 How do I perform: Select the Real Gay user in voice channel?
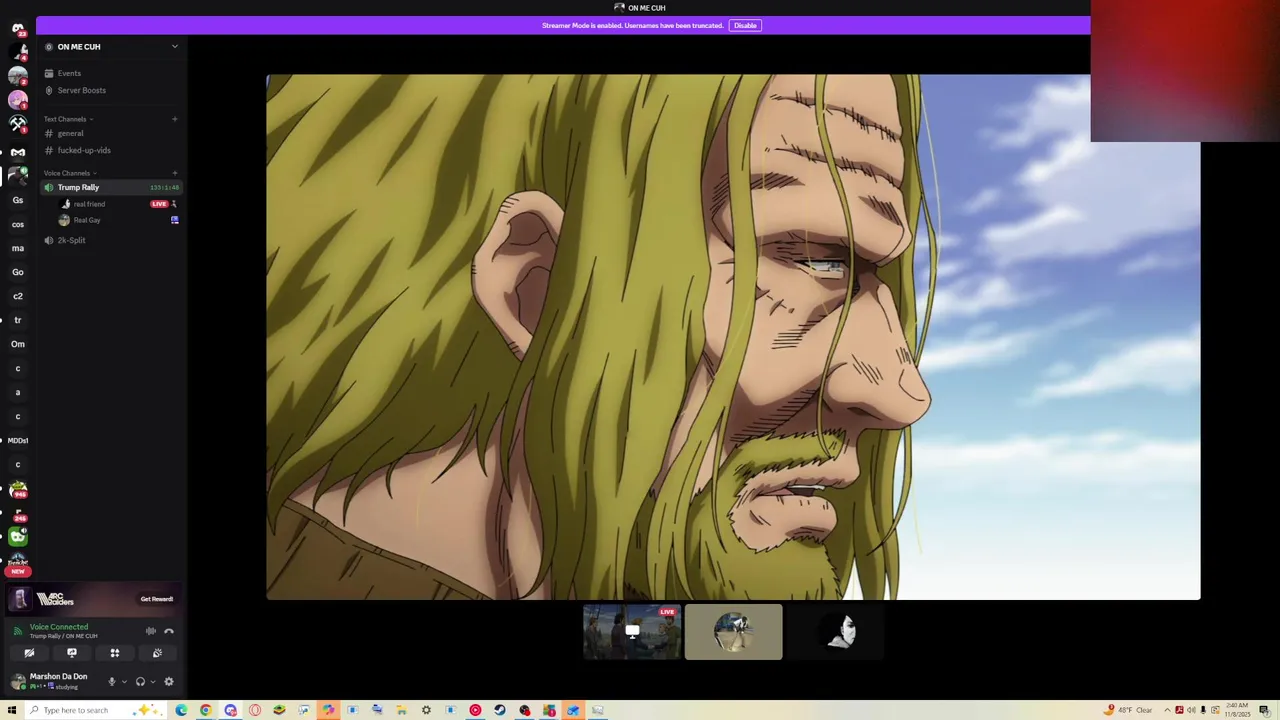coord(87,220)
